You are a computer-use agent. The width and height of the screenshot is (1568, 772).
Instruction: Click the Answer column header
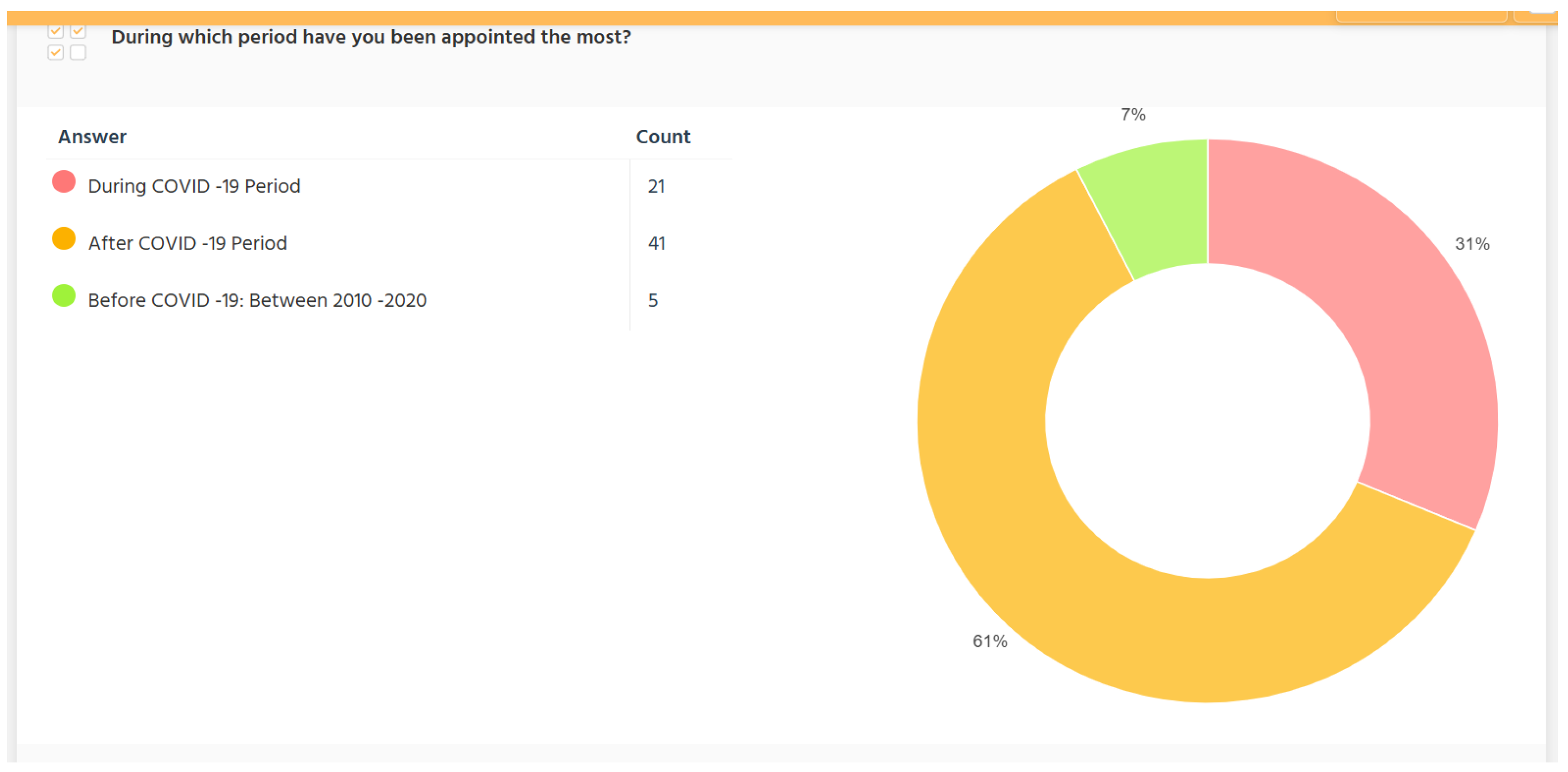(92, 137)
